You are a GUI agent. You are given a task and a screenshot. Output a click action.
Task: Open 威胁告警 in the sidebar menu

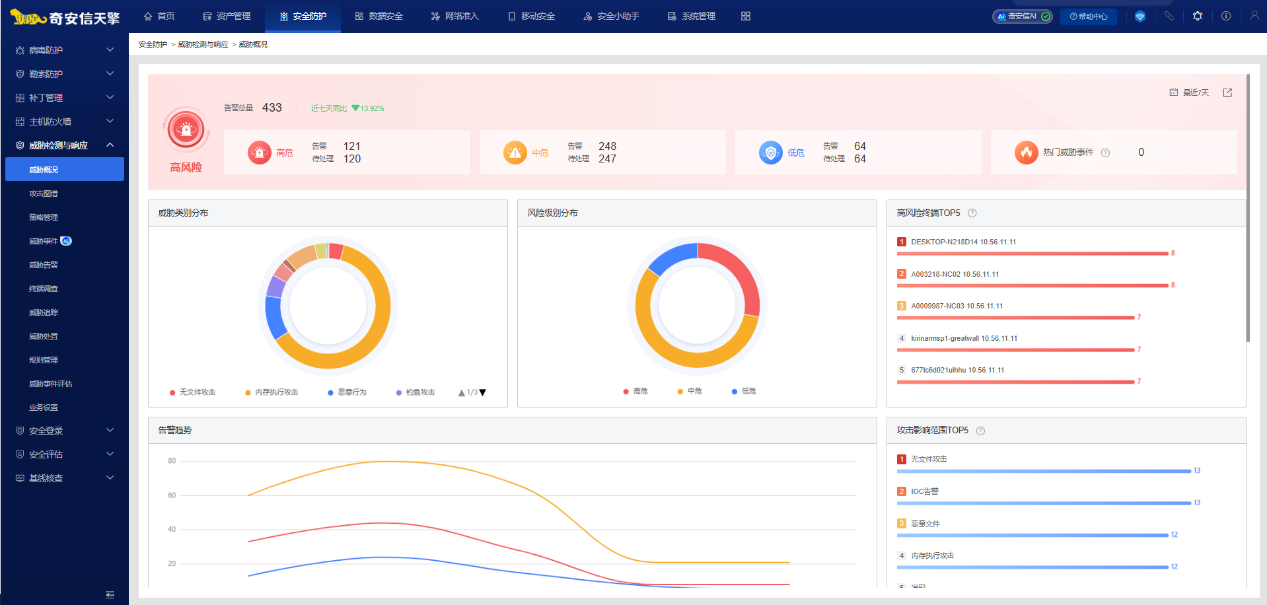click(x=44, y=265)
